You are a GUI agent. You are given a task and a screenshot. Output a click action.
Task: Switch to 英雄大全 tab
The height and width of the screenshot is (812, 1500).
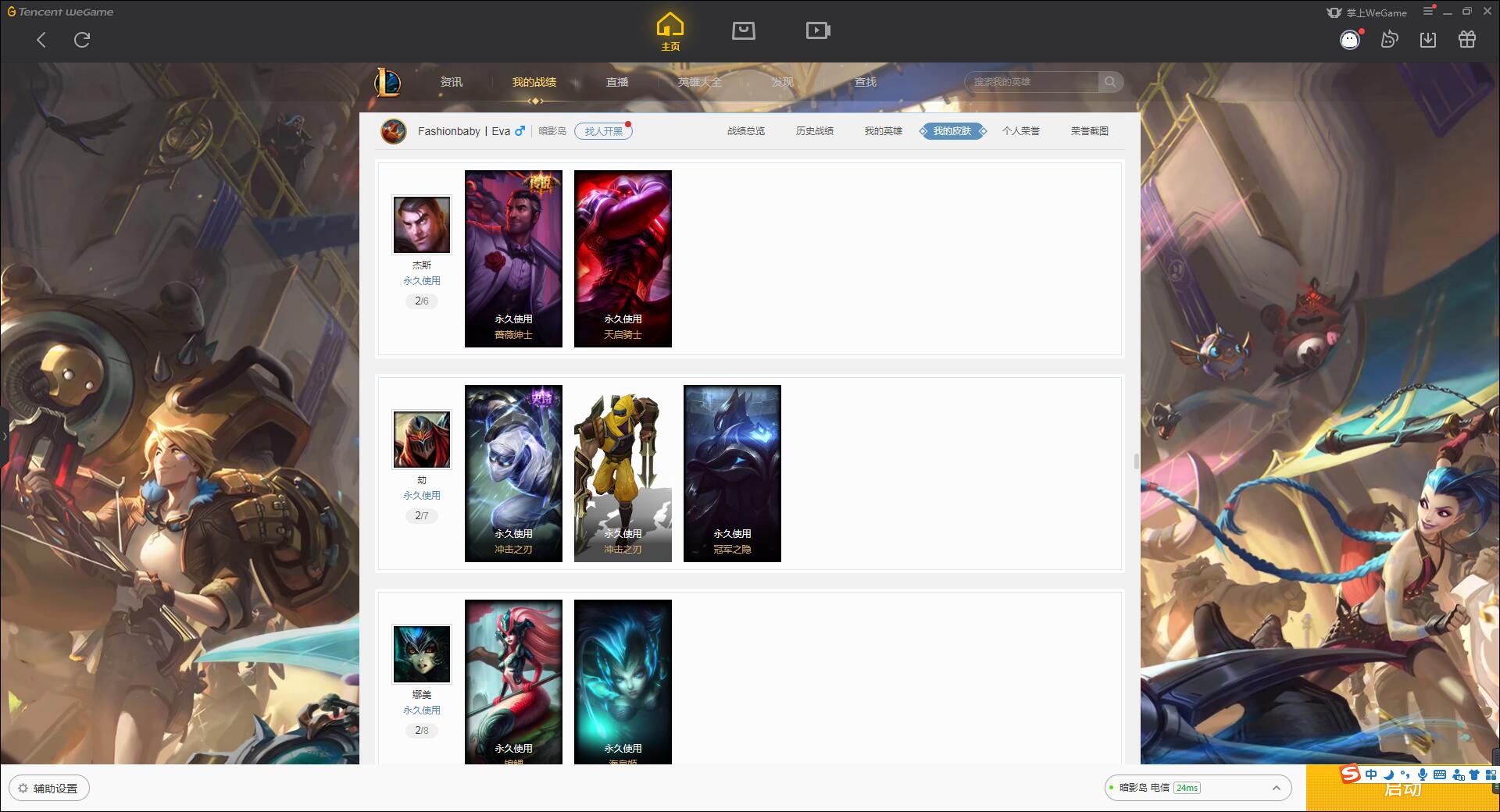(x=700, y=82)
